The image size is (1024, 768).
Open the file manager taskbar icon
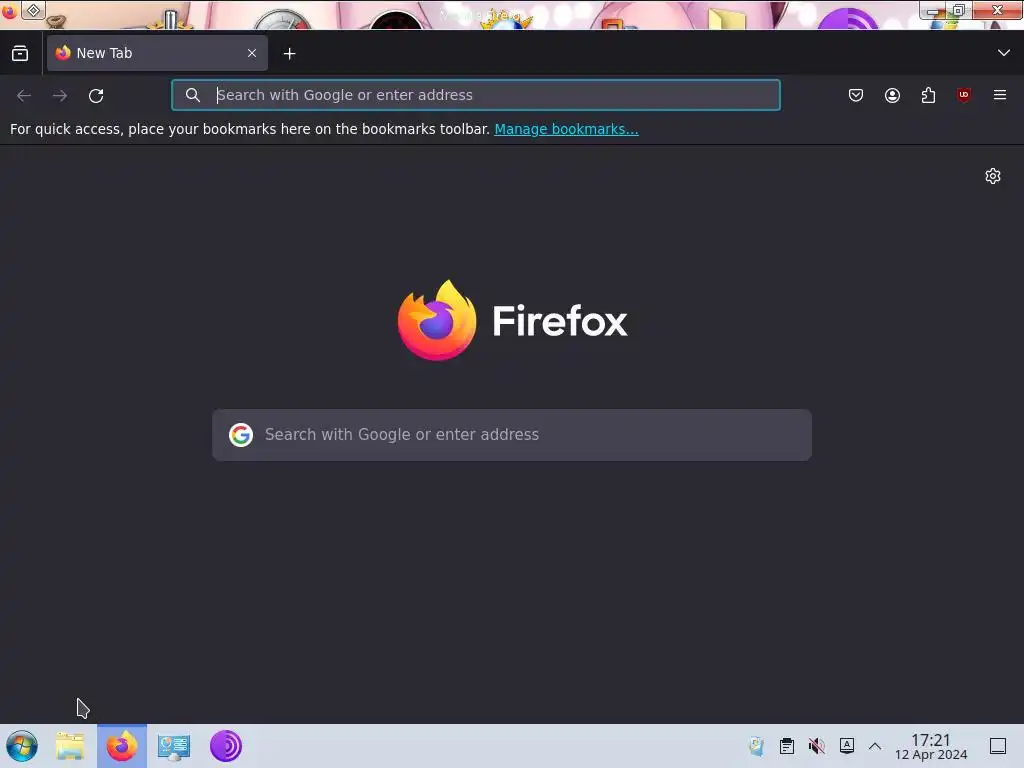pos(70,746)
